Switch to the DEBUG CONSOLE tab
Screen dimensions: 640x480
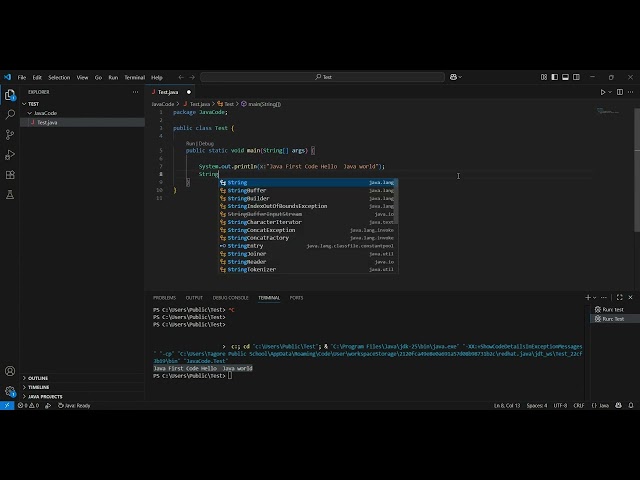point(231,298)
